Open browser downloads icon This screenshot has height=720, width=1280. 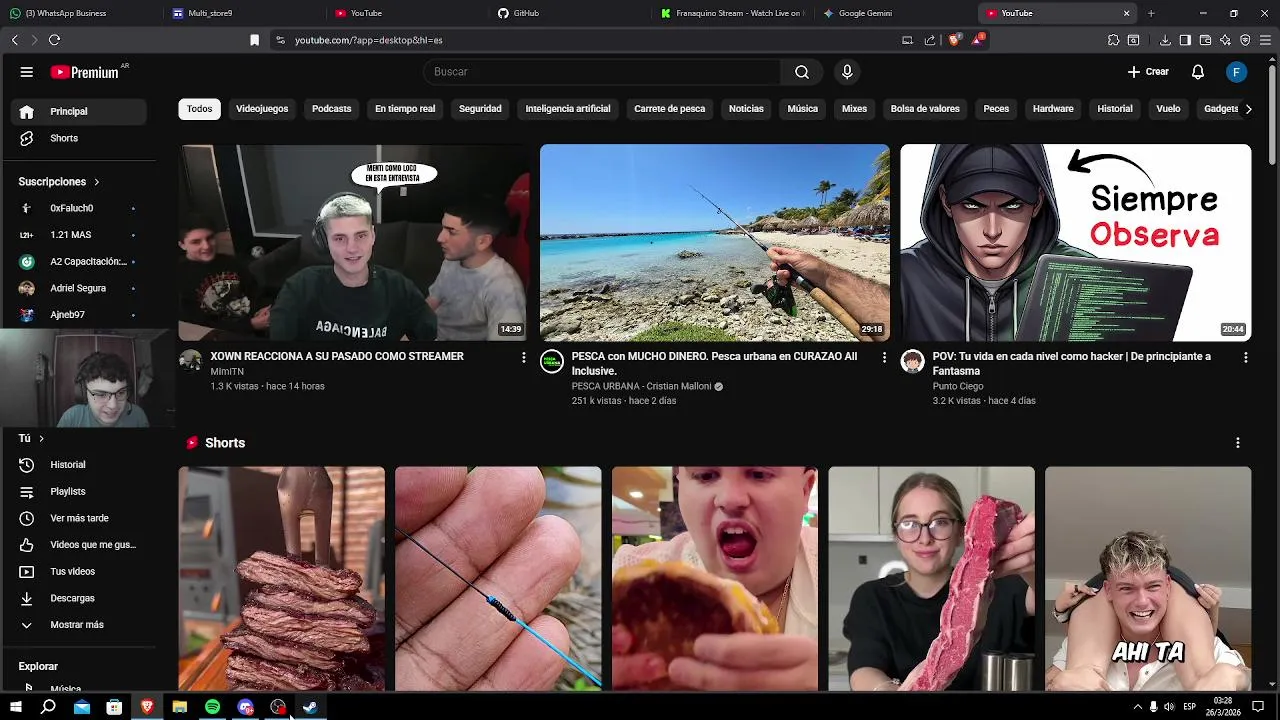1165,40
